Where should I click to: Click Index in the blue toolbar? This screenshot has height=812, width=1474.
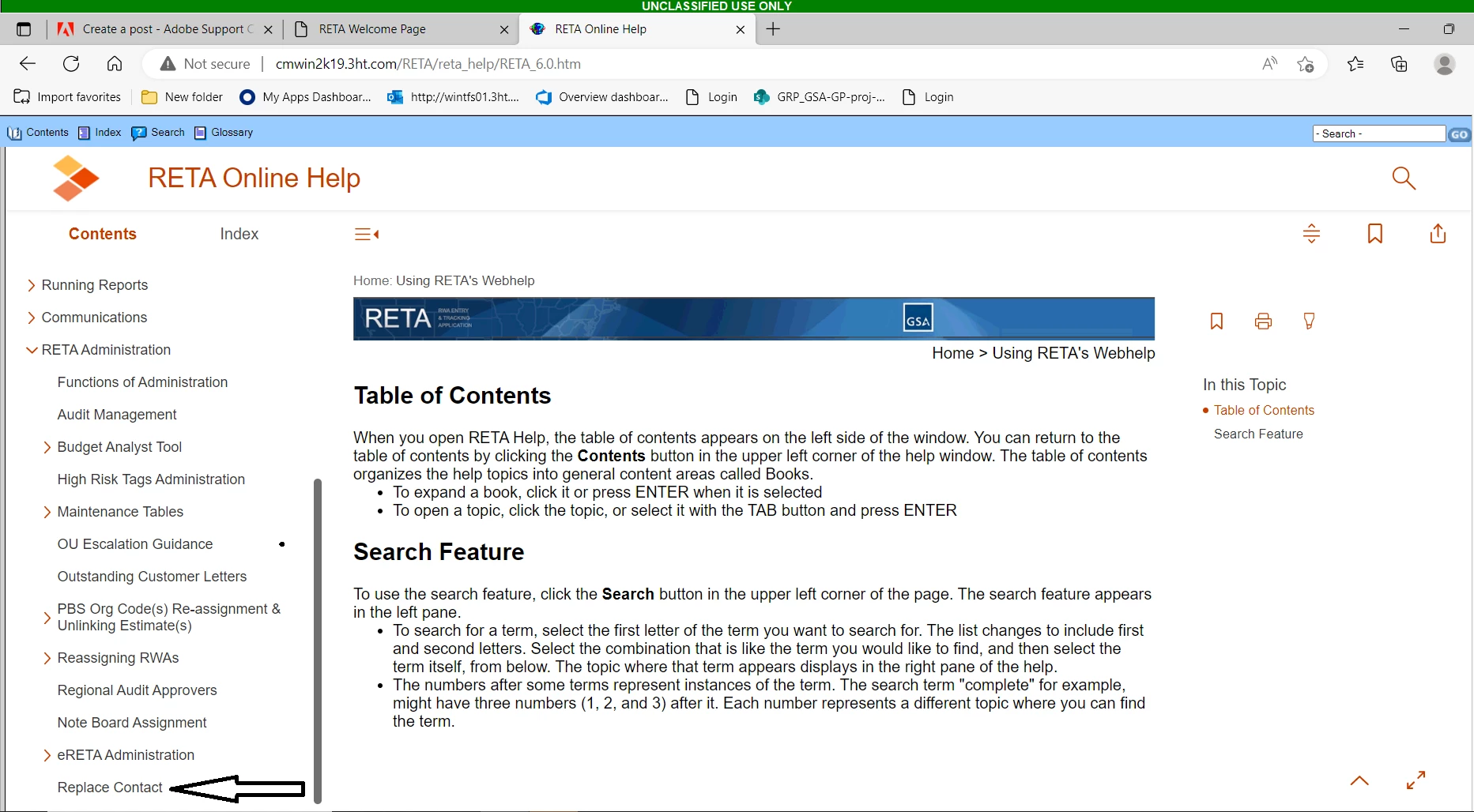100,133
